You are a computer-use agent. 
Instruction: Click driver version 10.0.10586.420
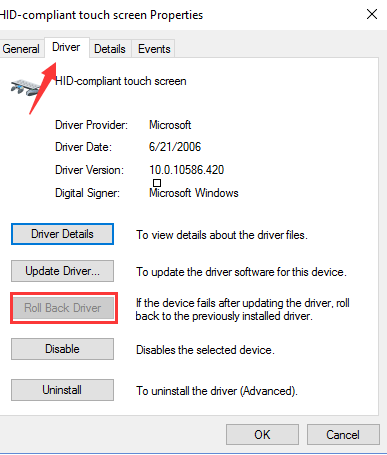point(187,170)
